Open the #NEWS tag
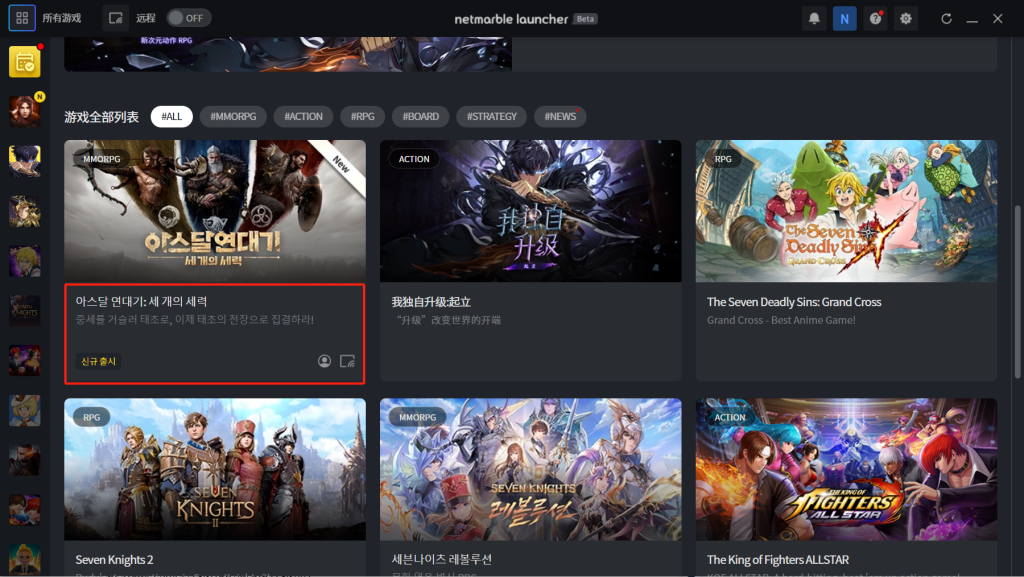This screenshot has width=1024, height=577. pyautogui.click(x=560, y=116)
